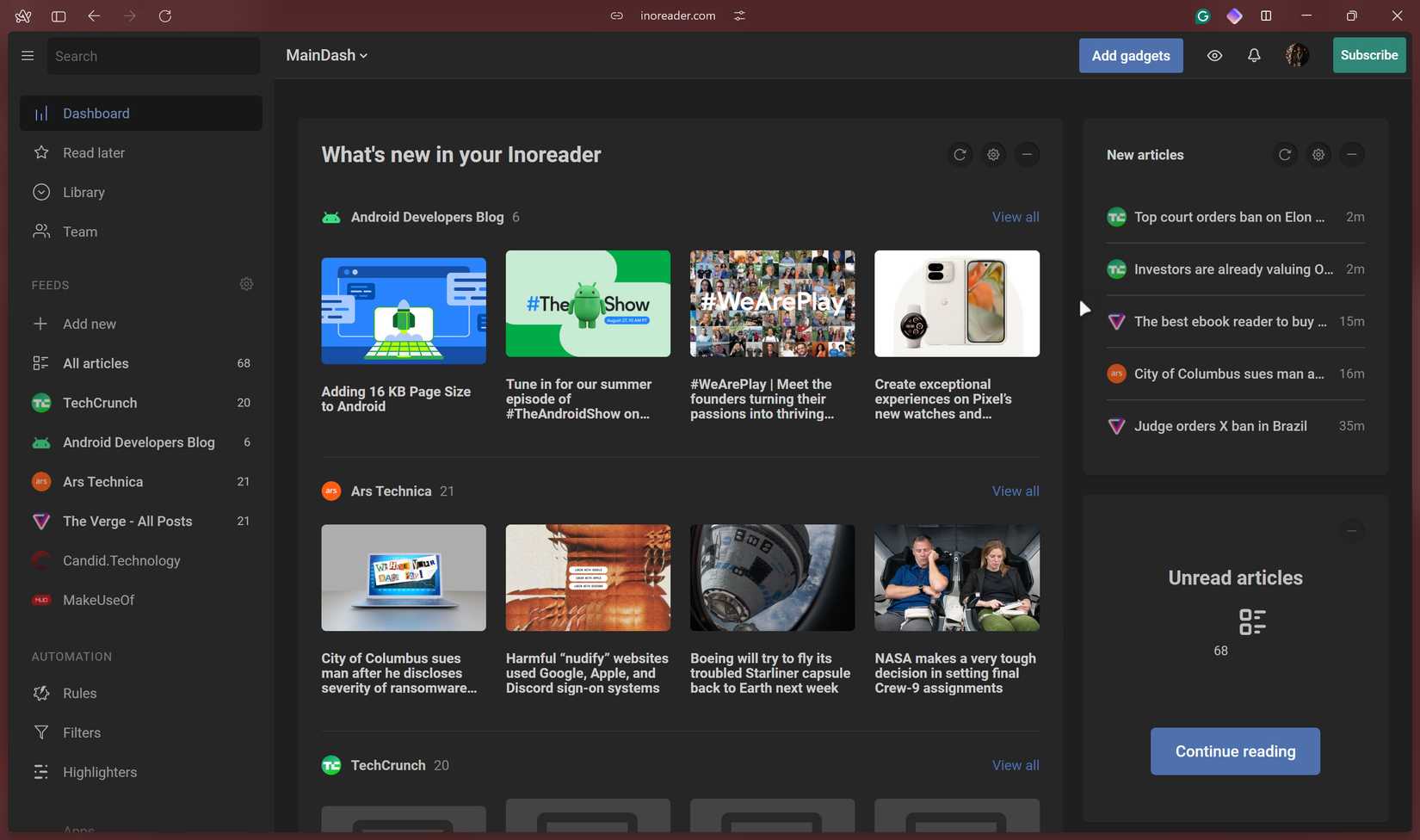Click the Filters funnel icon
Viewport: 1420px width, 840px height.
41,732
